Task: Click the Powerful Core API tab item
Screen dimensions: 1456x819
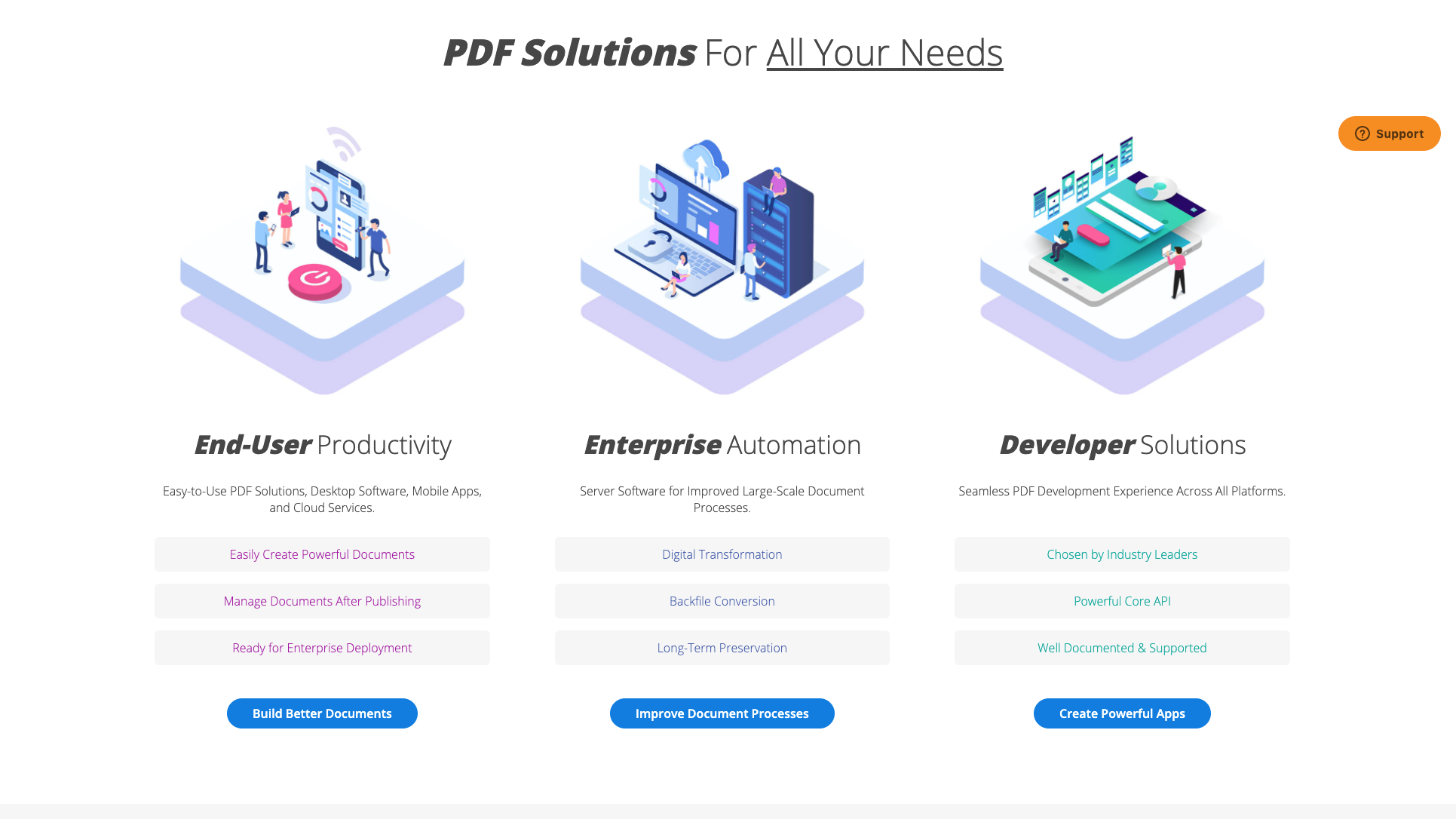Action: (x=1122, y=601)
